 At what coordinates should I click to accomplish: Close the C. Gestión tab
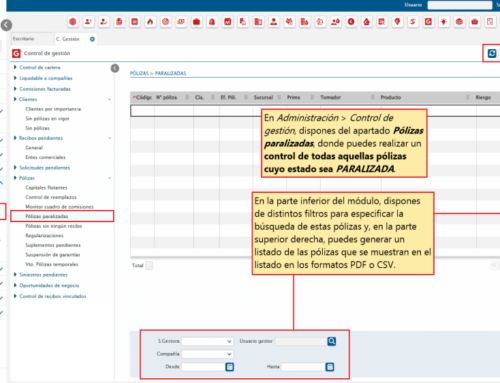92,39
